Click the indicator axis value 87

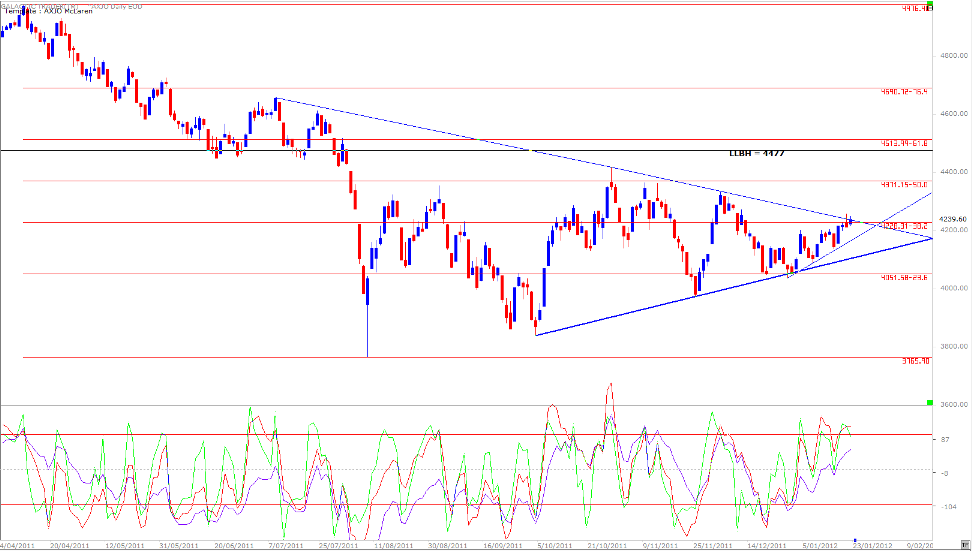(945, 439)
